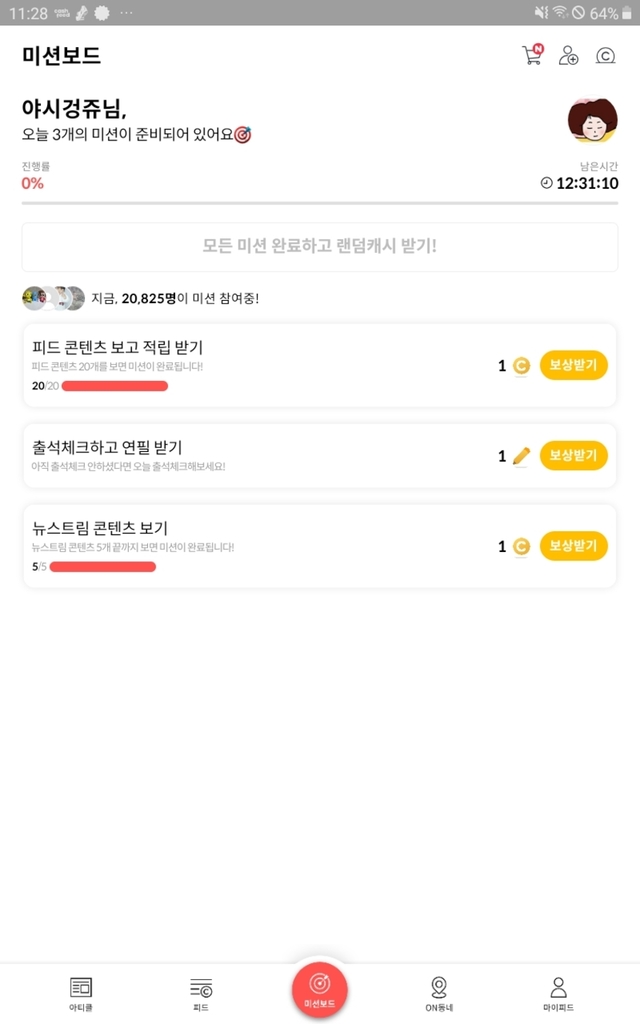Go to the 마이피드 tab

coord(558,994)
